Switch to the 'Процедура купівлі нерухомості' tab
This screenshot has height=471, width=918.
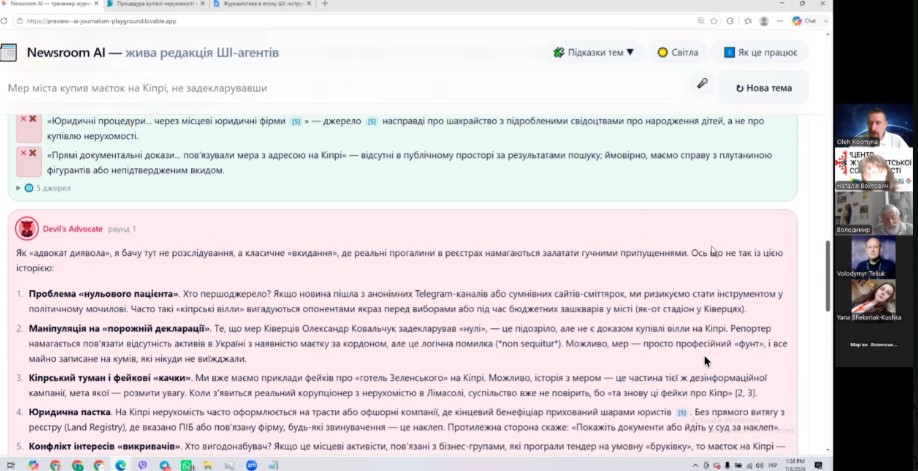coord(155,4)
